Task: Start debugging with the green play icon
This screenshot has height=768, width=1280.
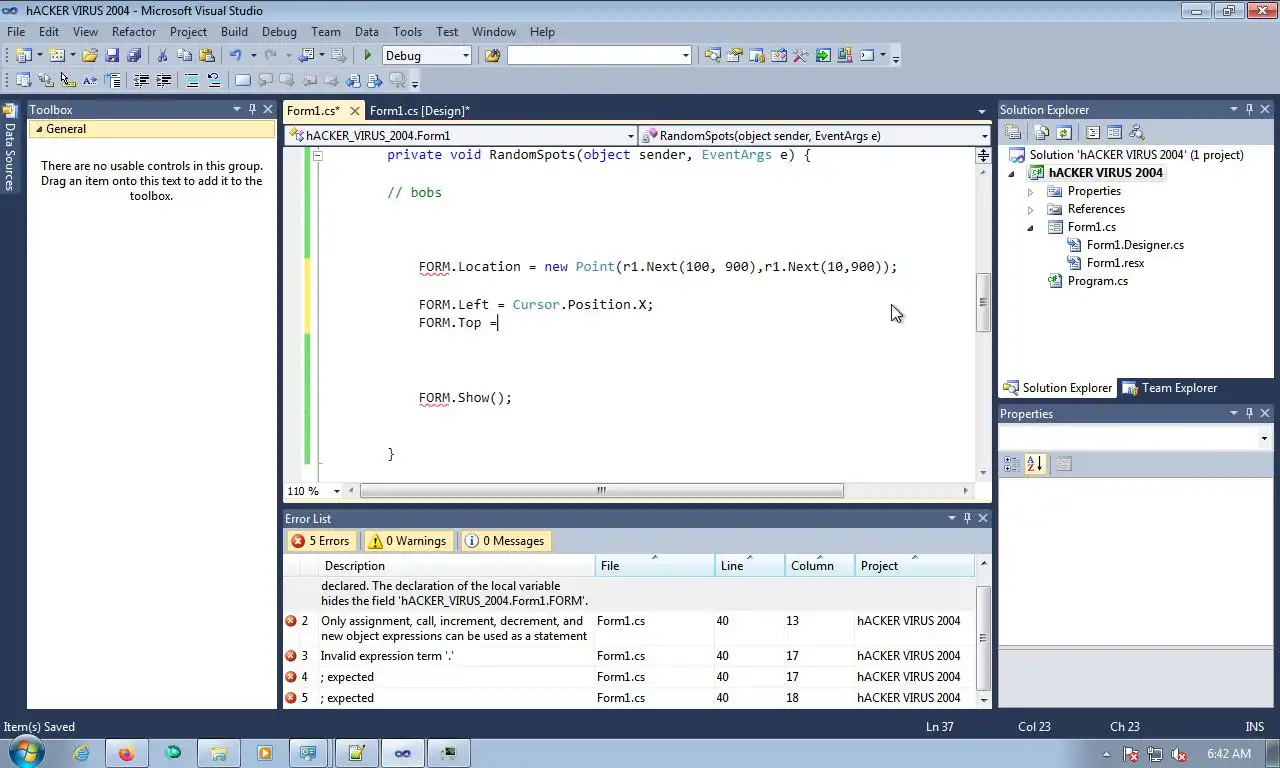Action: (x=368, y=56)
